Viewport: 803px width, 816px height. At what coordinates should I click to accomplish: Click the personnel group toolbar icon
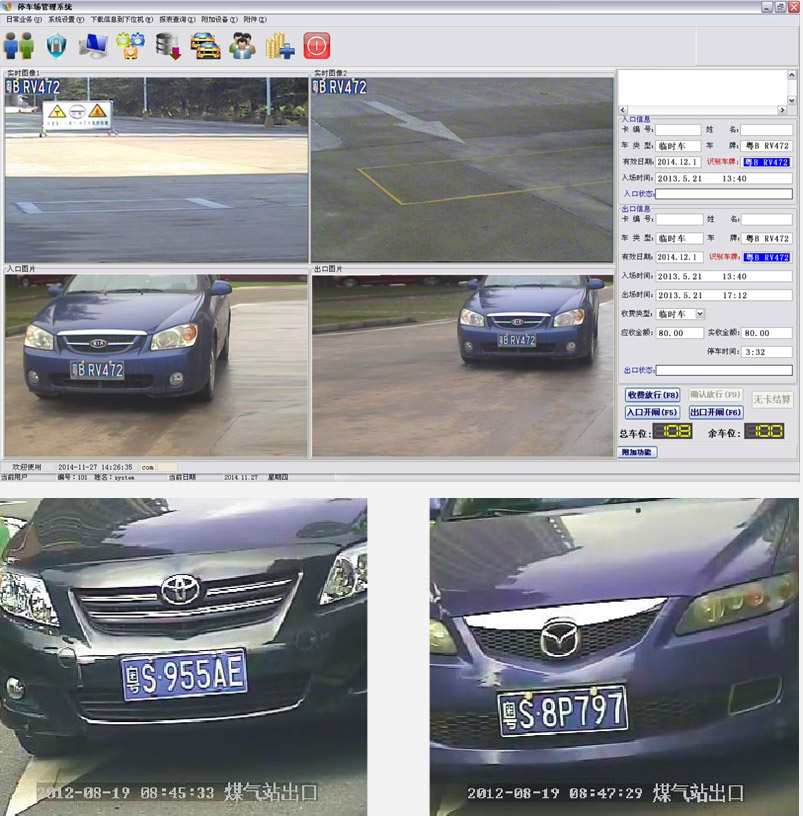point(241,45)
